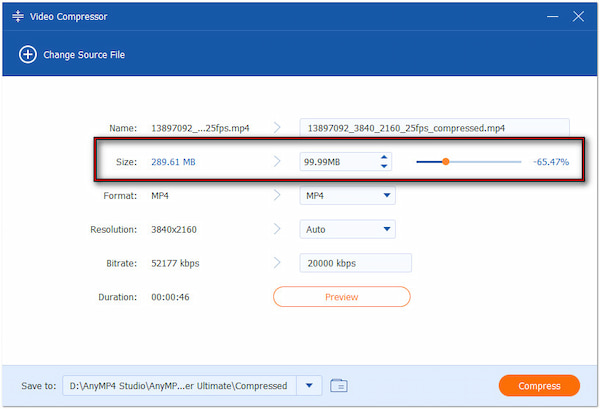Click the Save to path text box
This screenshot has width=600, height=409.
tap(180, 385)
